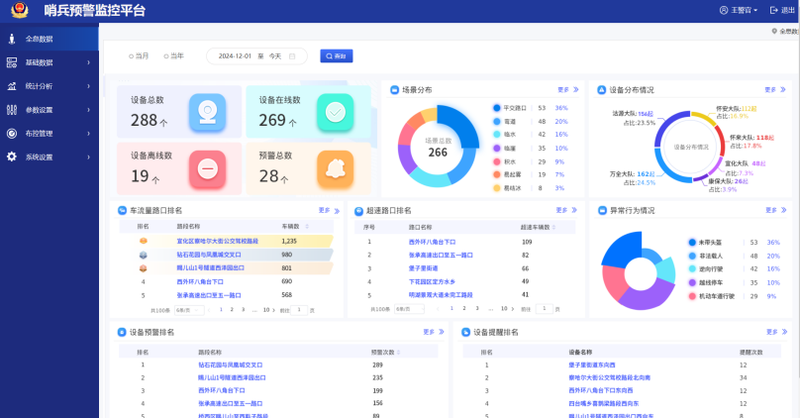Image resolution: width=800 pixels, height=418 pixels.
Task: Open the 基础数据 sidebar menu
Action: [49, 62]
